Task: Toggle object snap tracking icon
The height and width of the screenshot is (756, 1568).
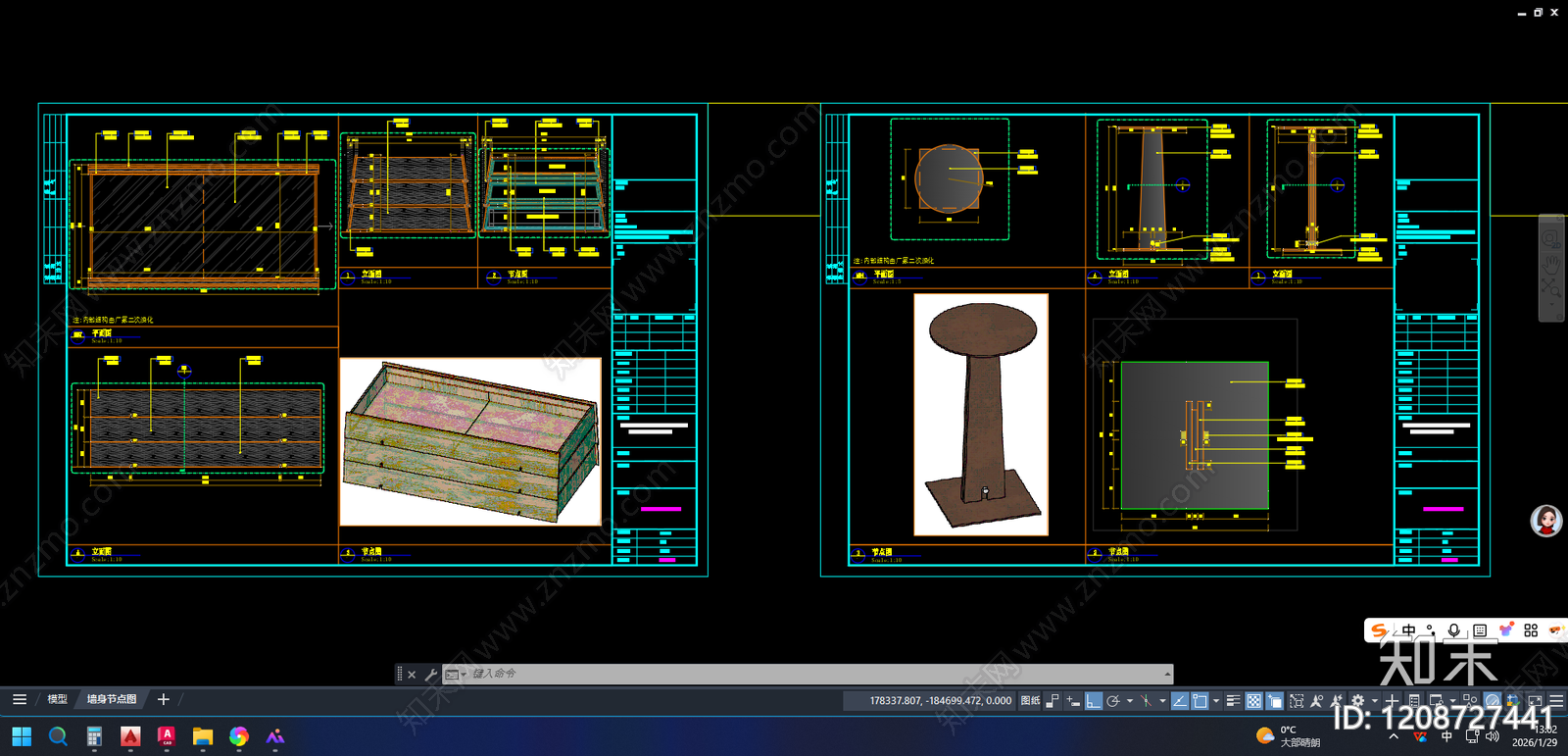Action: [1179, 700]
